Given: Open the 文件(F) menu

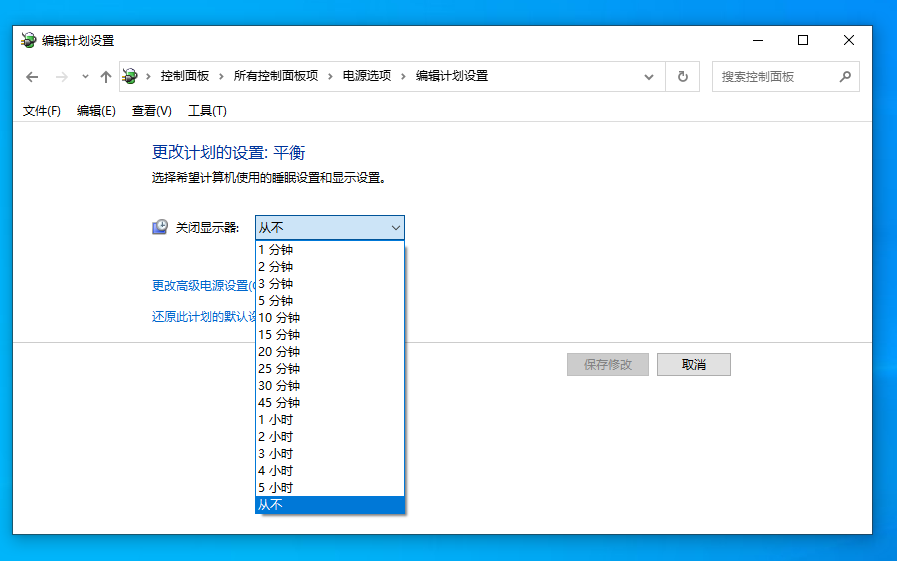Looking at the screenshot, I should coord(42,111).
